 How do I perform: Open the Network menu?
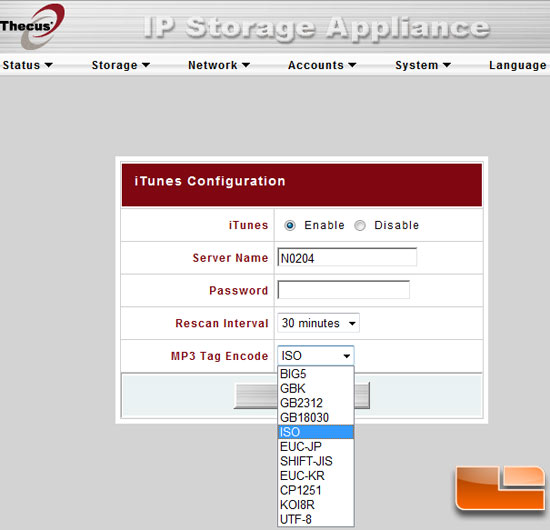219,65
